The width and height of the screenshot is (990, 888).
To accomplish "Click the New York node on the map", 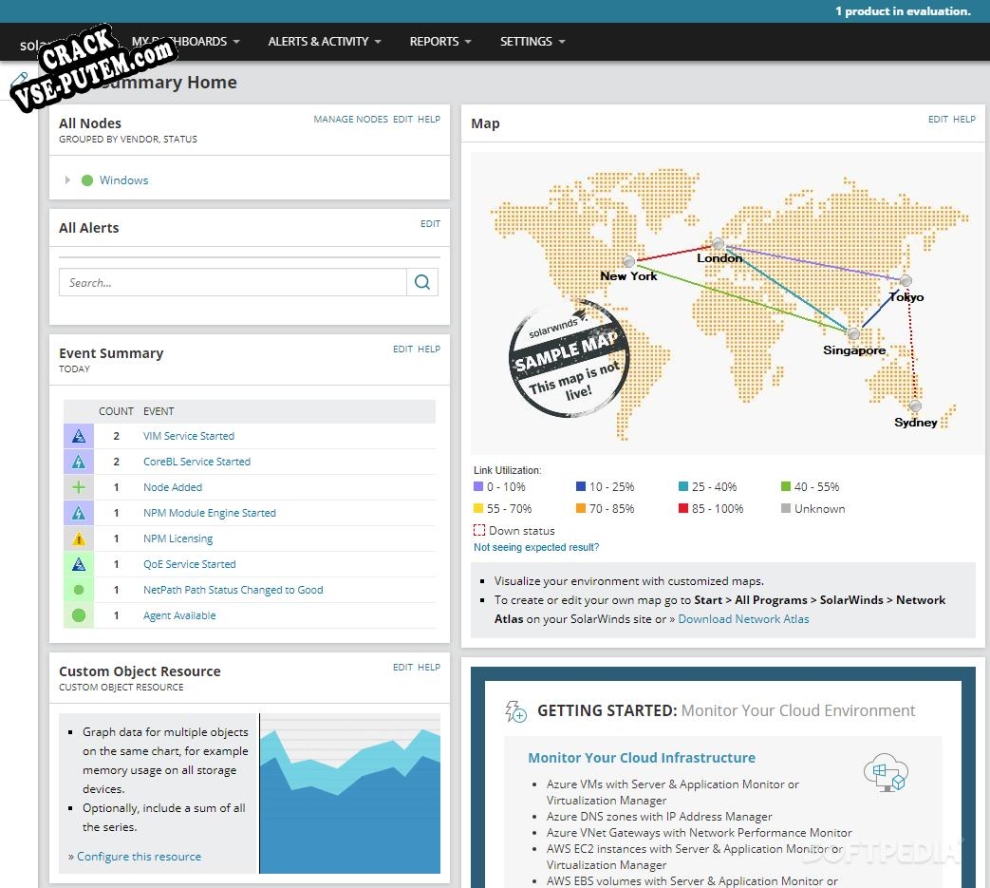I will [629, 261].
